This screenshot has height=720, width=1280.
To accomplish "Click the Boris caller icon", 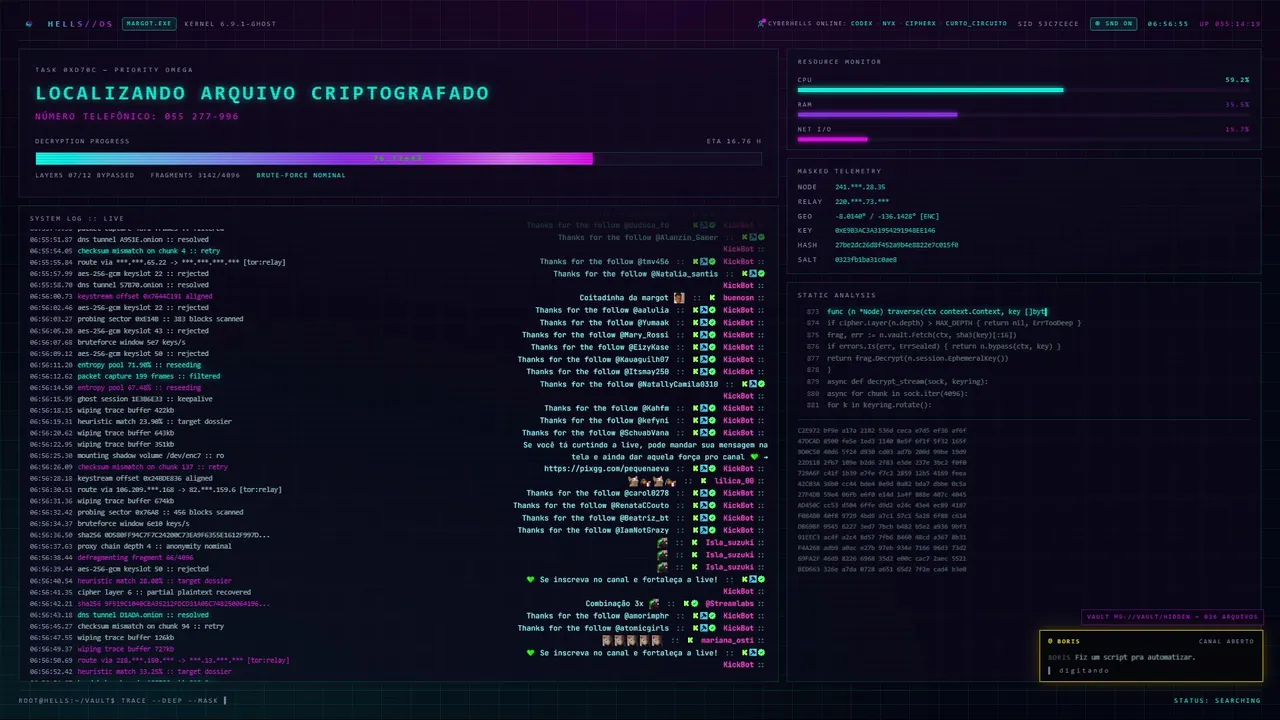I will pos(1051,641).
